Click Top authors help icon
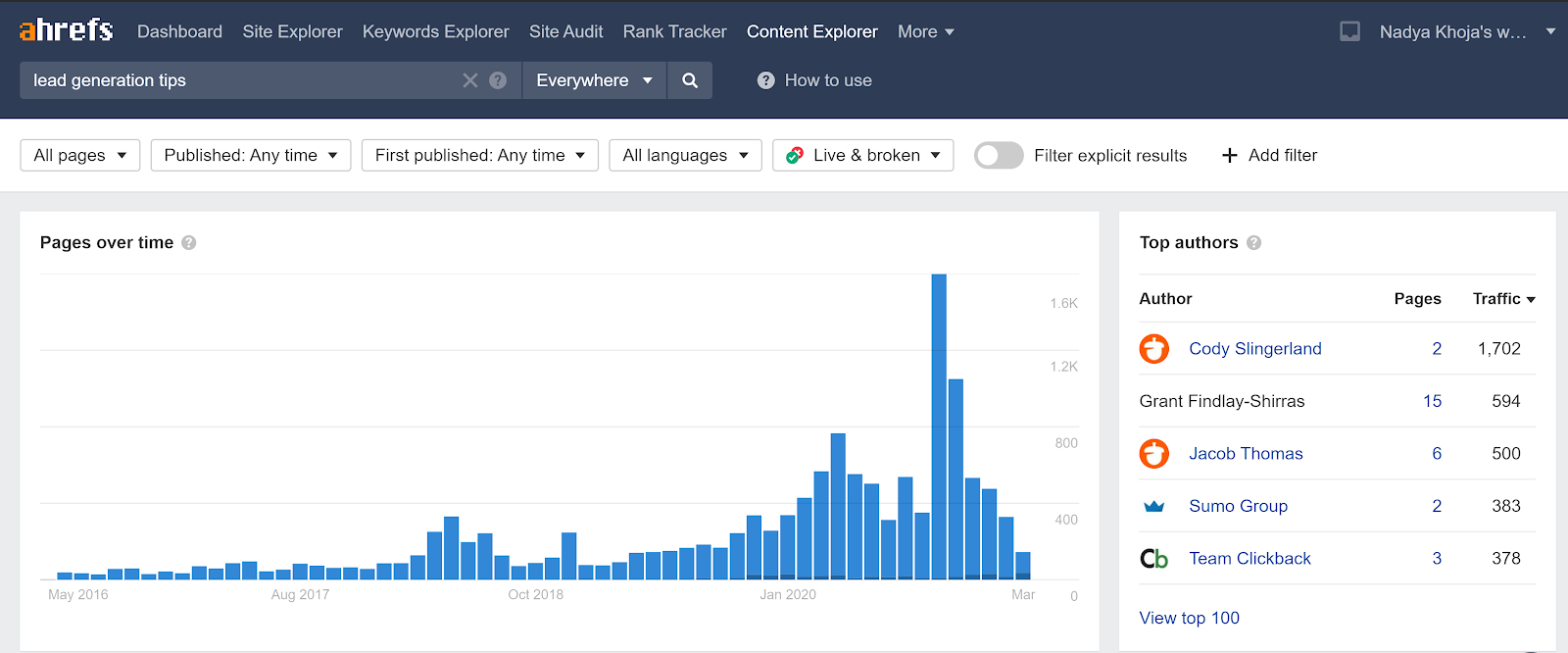1568x653 pixels. 1253,242
